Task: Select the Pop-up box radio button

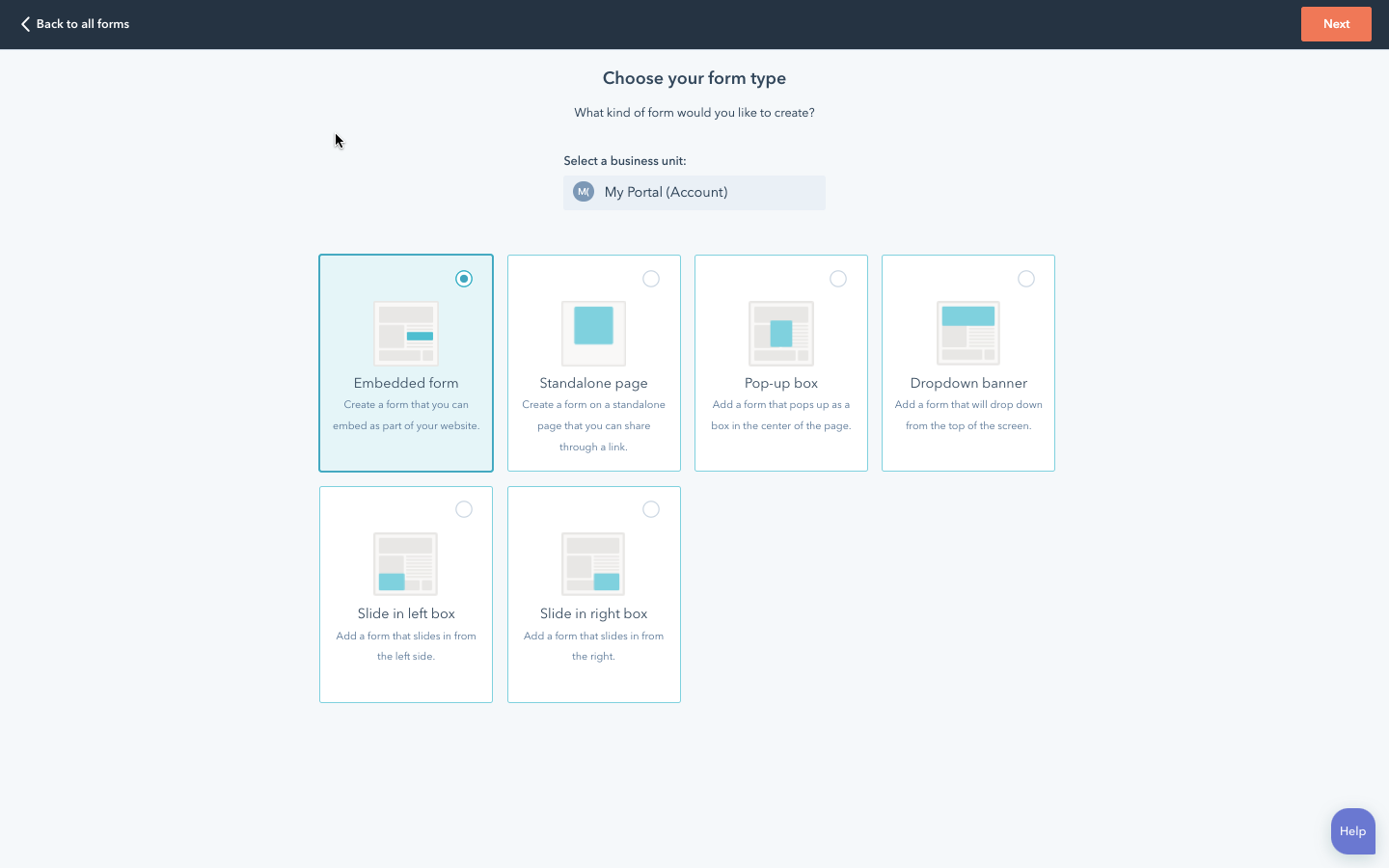Action: pyautogui.click(x=838, y=278)
